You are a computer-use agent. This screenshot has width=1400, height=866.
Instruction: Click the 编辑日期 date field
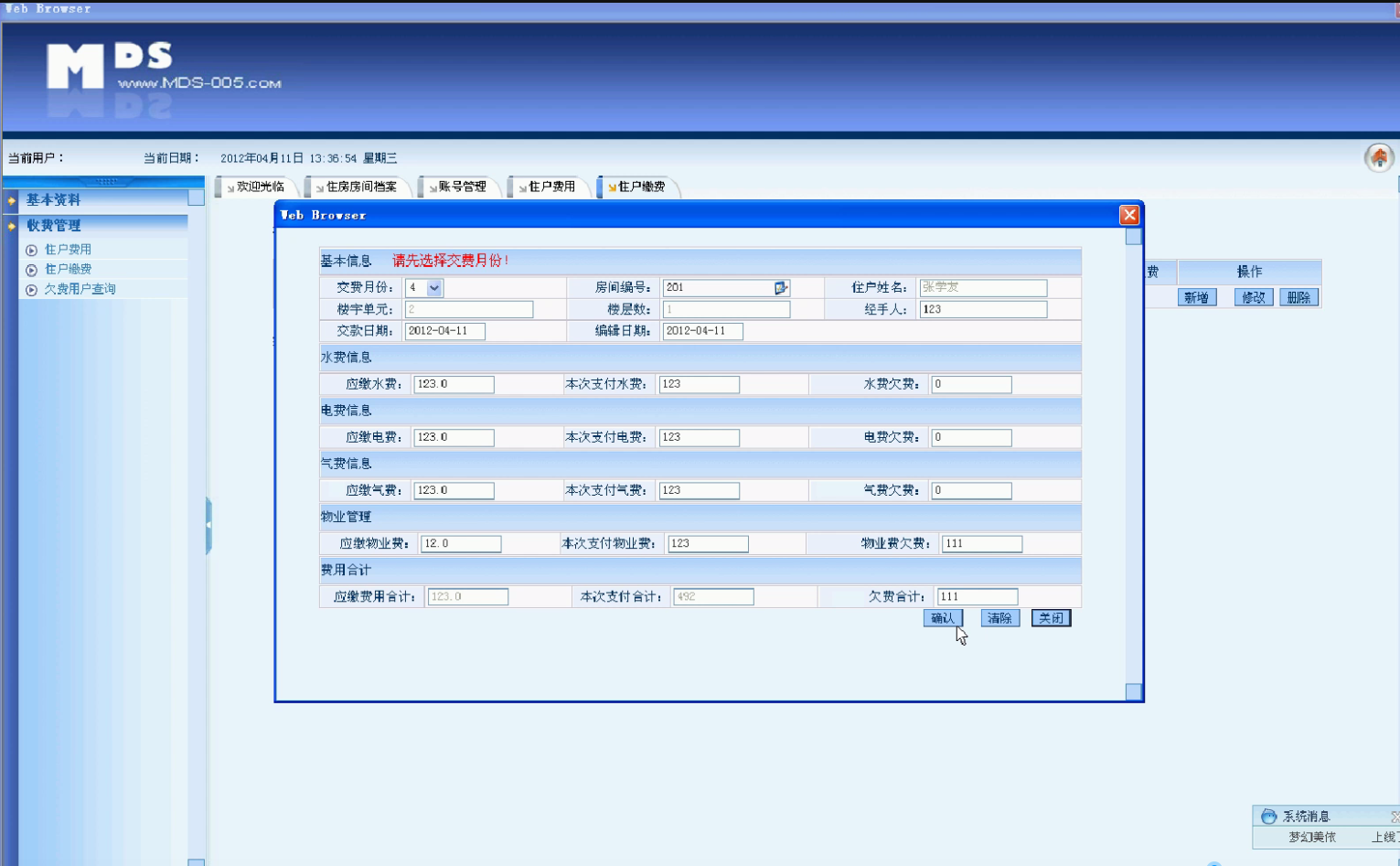tap(702, 331)
